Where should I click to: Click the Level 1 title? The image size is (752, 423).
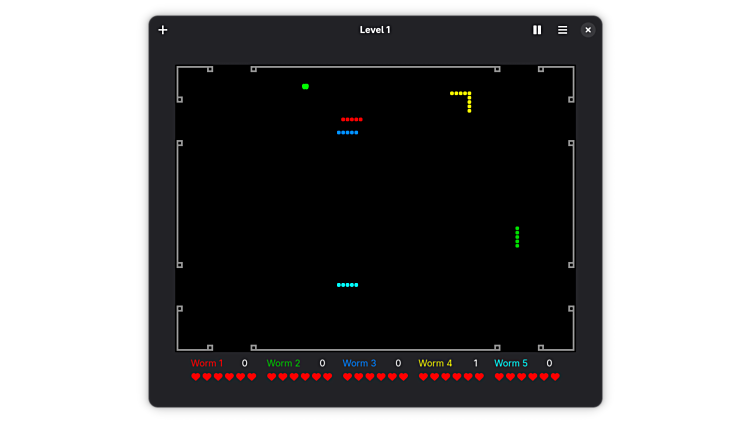(x=375, y=30)
